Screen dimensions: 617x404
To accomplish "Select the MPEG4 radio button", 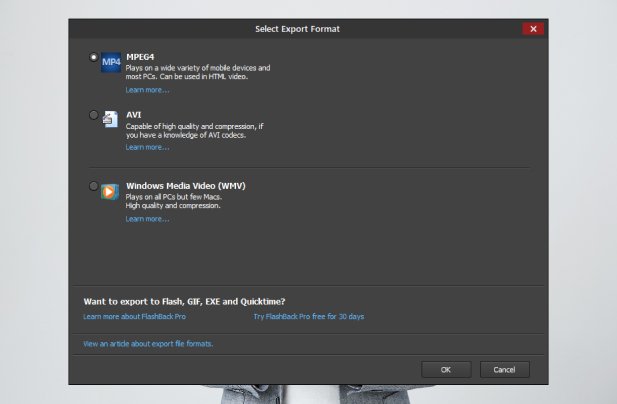I will (x=94, y=57).
